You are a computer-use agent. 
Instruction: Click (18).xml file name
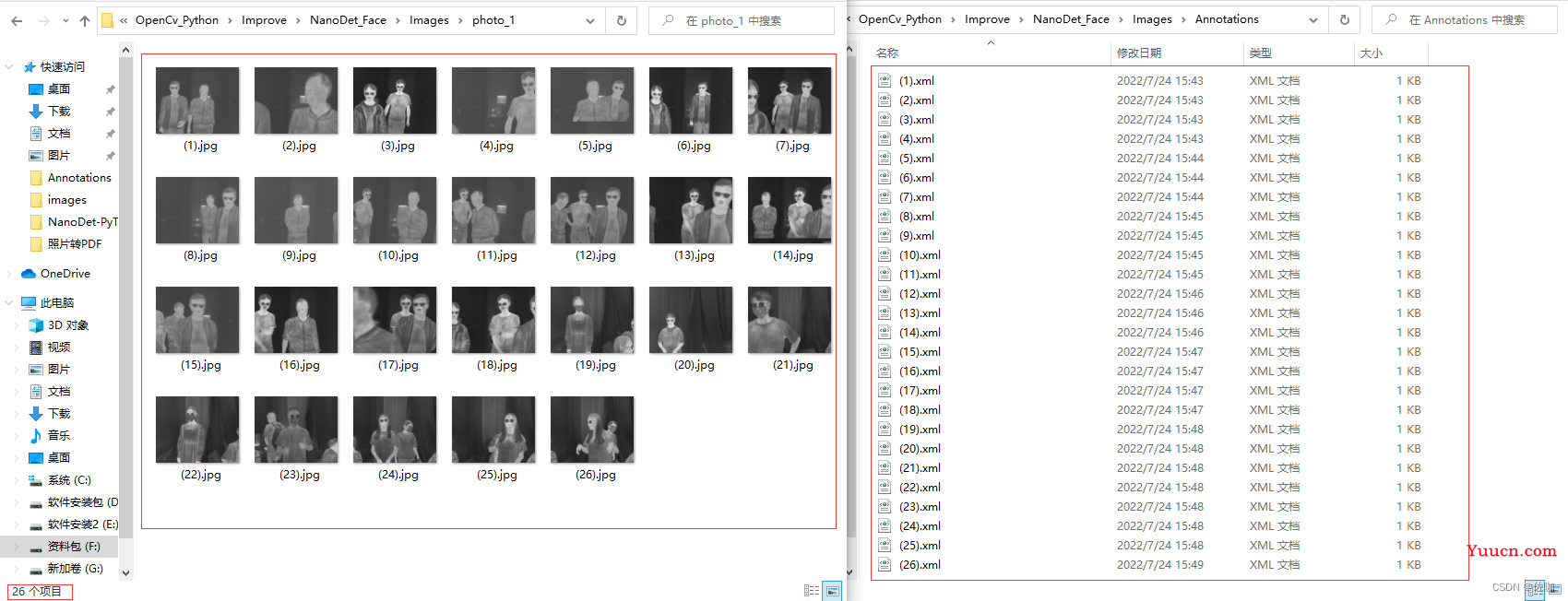tap(920, 410)
